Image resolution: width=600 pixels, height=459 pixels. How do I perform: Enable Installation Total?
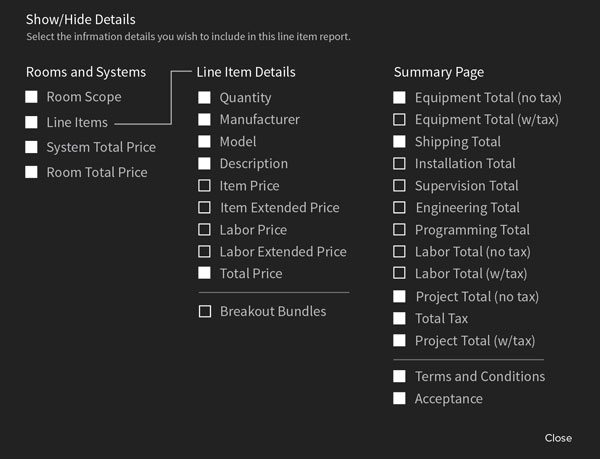(x=399, y=164)
